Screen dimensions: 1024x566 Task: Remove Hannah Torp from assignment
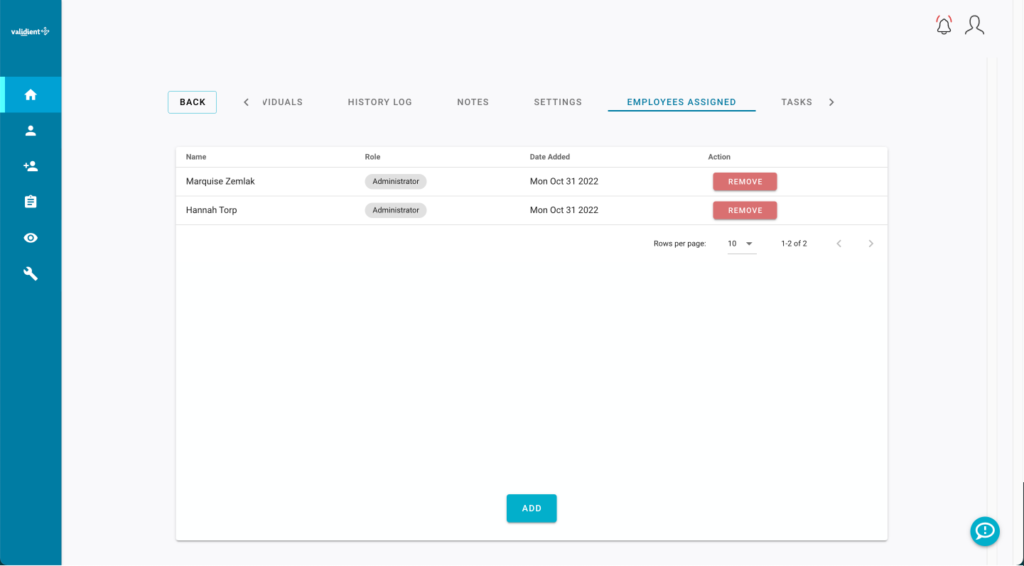click(744, 210)
